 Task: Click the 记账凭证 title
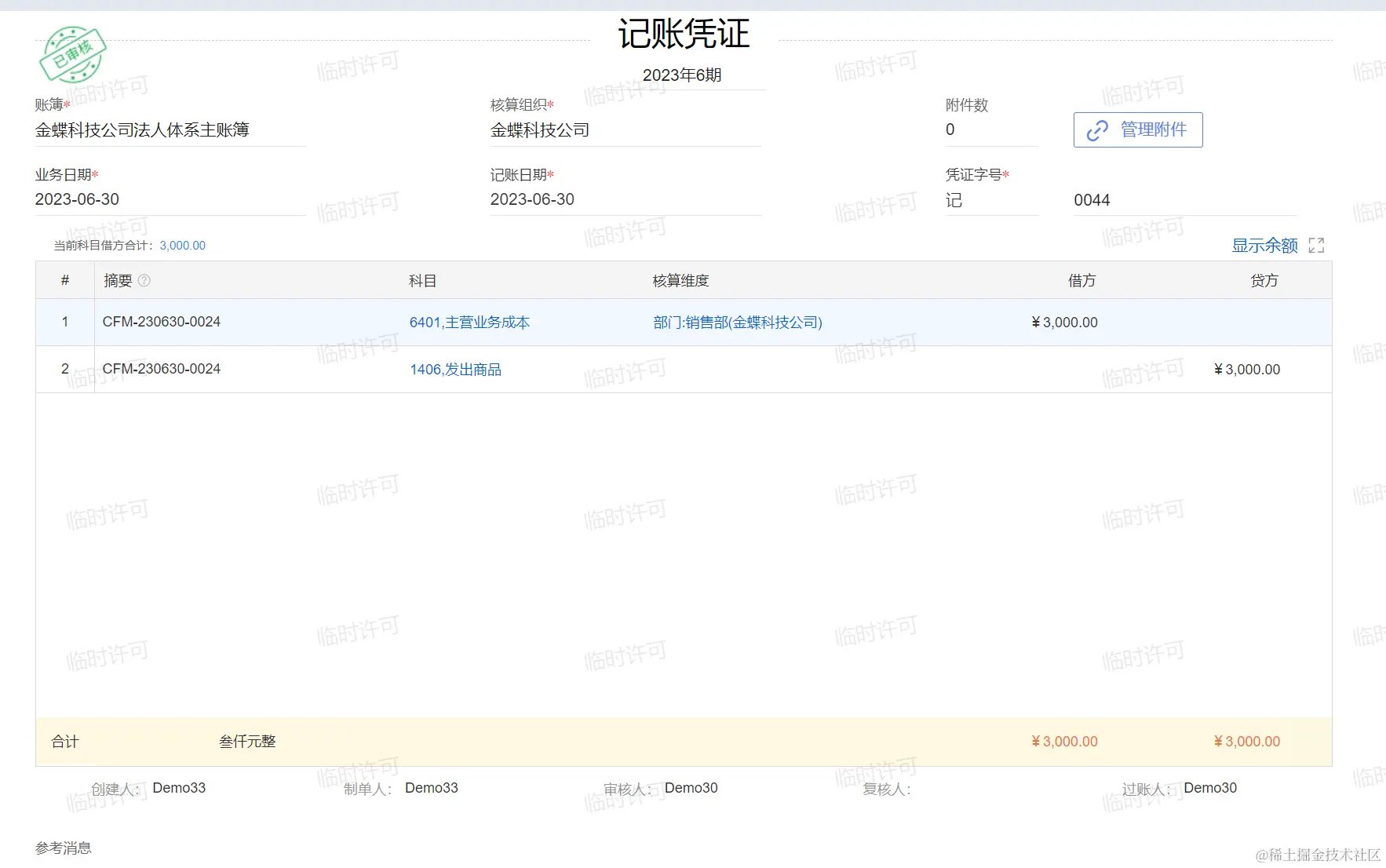pyautogui.click(x=684, y=35)
